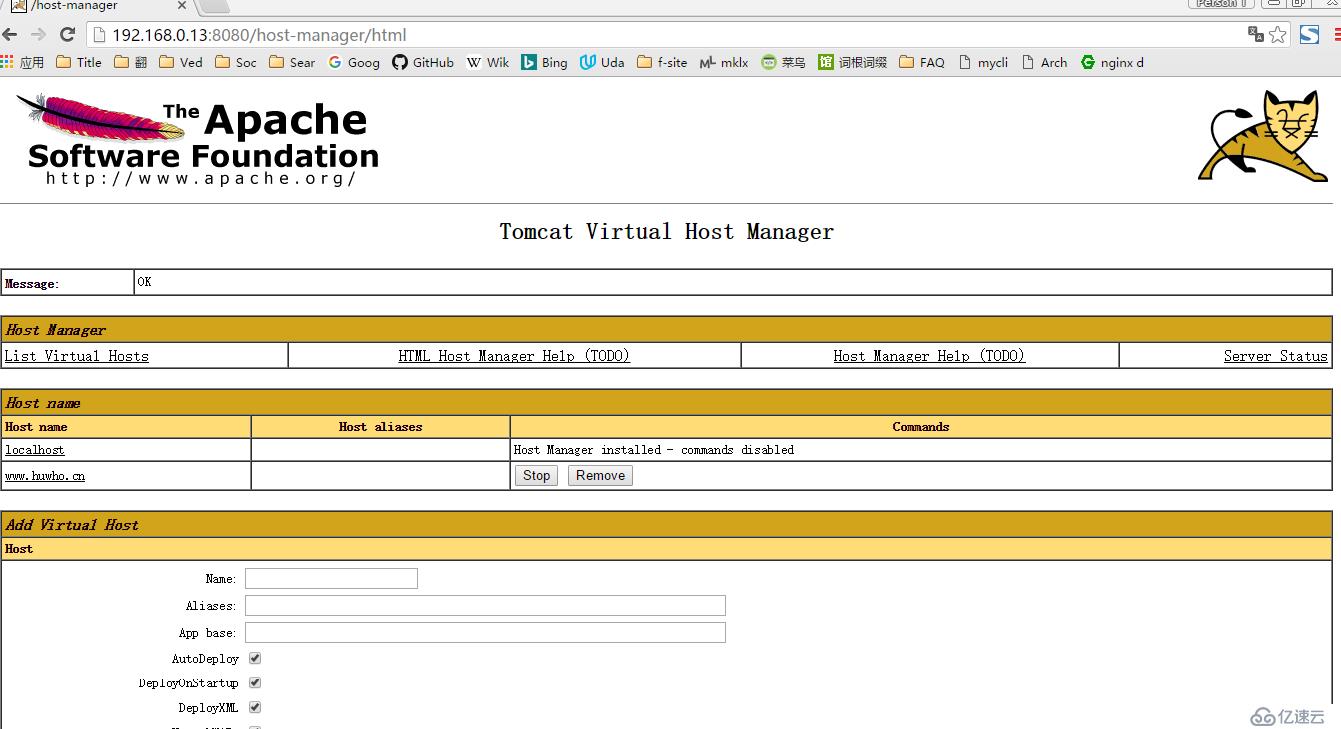The width and height of the screenshot is (1341, 729).
Task: Open the 菜鸟 bookmark
Action: coord(783,62)
